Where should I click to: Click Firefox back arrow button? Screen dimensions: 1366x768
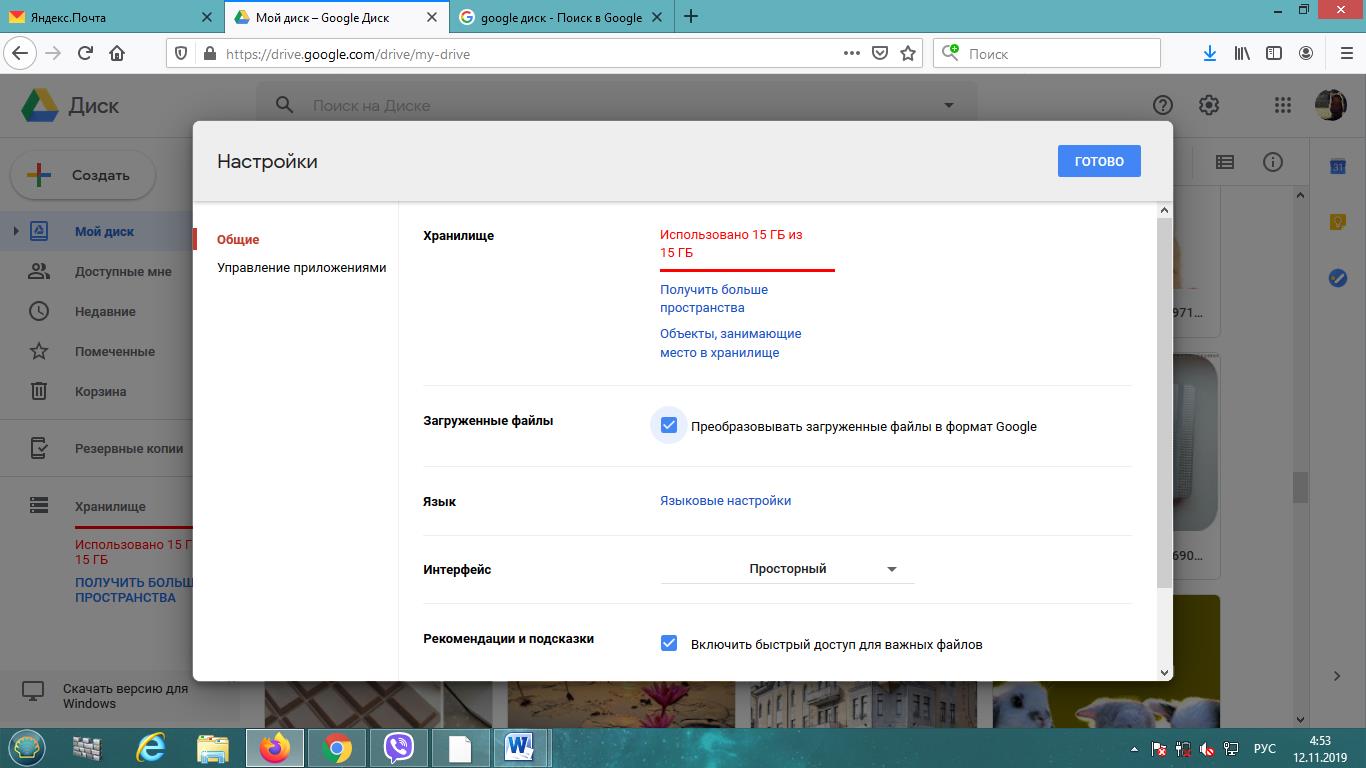click(x=19, y=53)
